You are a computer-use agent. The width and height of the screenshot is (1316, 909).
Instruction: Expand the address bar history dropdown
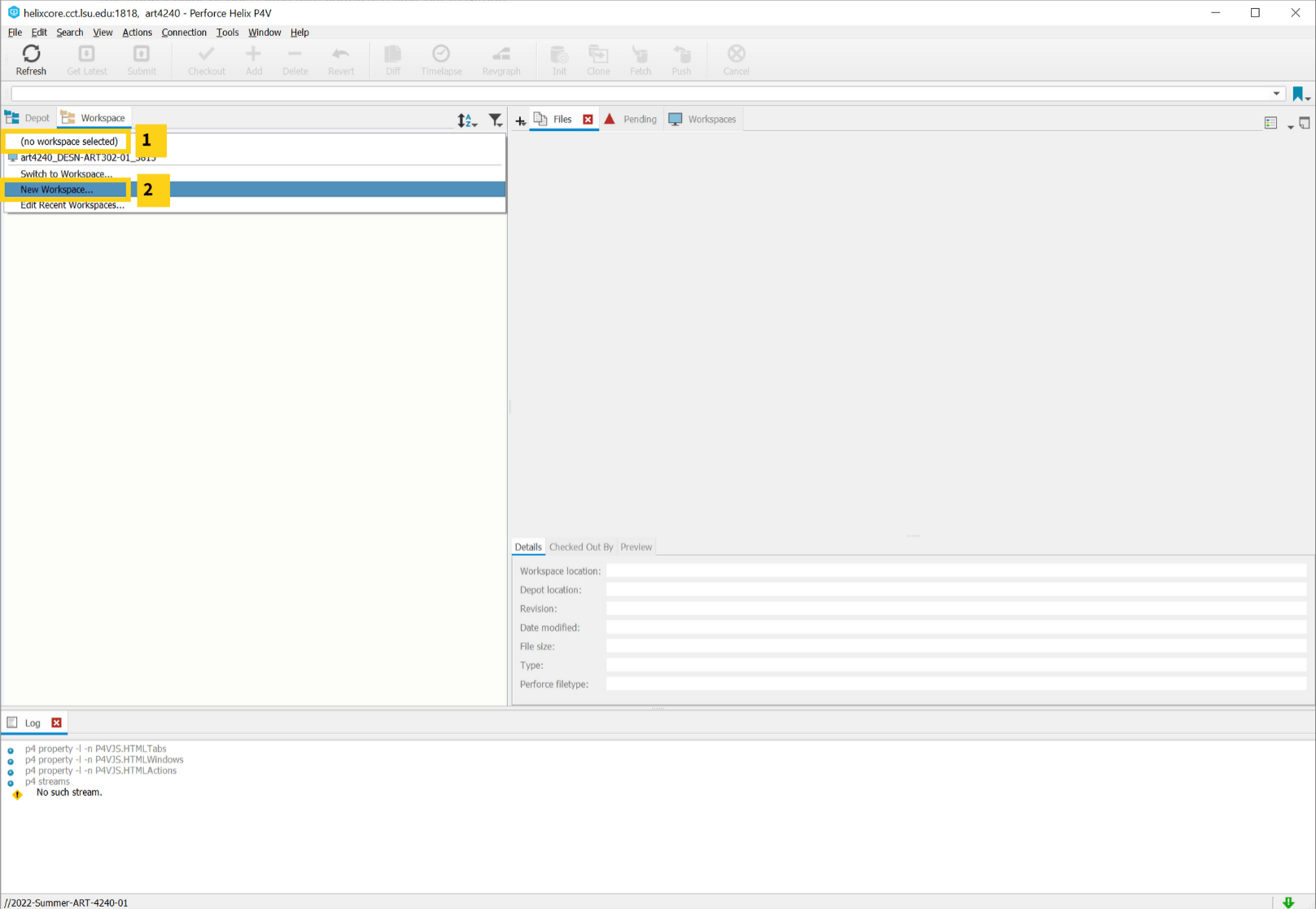(1278, 93)
